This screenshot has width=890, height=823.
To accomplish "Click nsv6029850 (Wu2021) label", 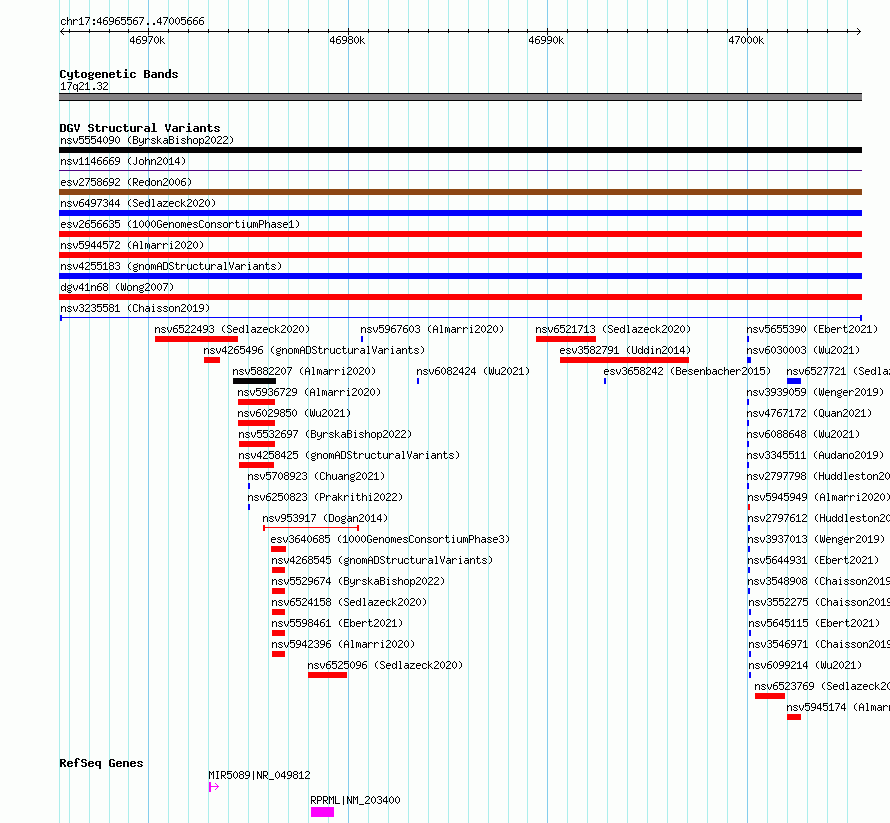I will click(x=294, y=413).
